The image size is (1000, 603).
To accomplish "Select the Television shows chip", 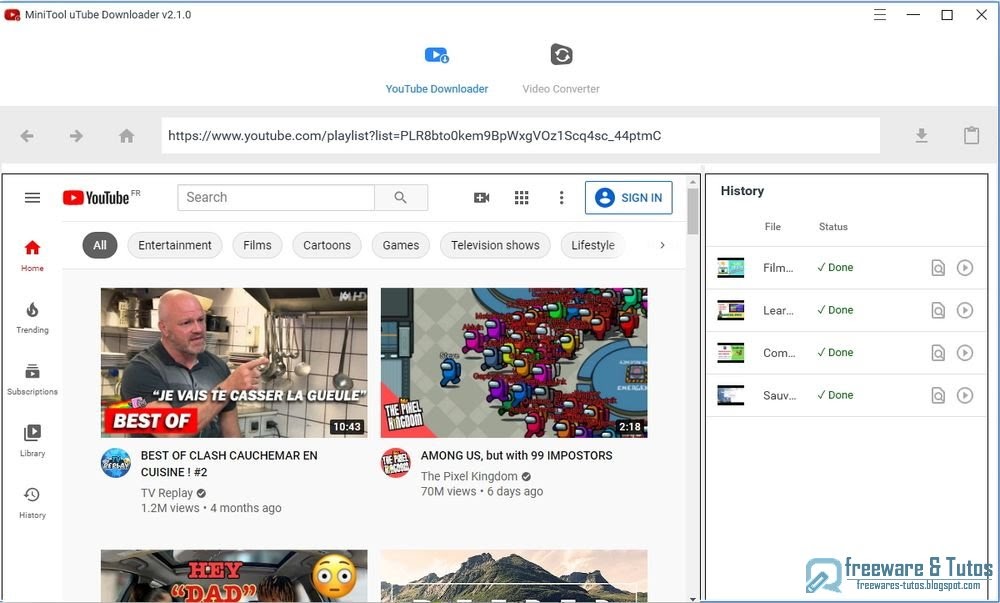I will 495,245.
